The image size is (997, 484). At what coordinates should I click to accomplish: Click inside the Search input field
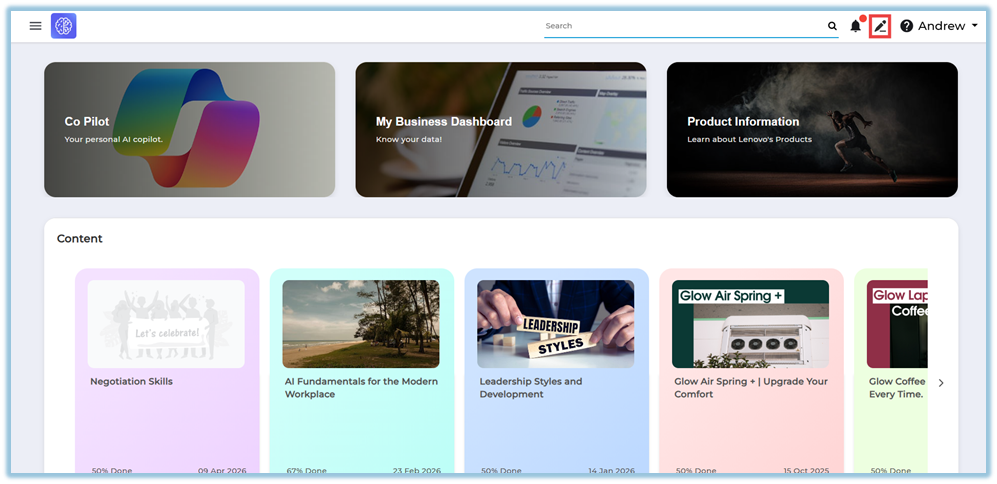[680, 26]
